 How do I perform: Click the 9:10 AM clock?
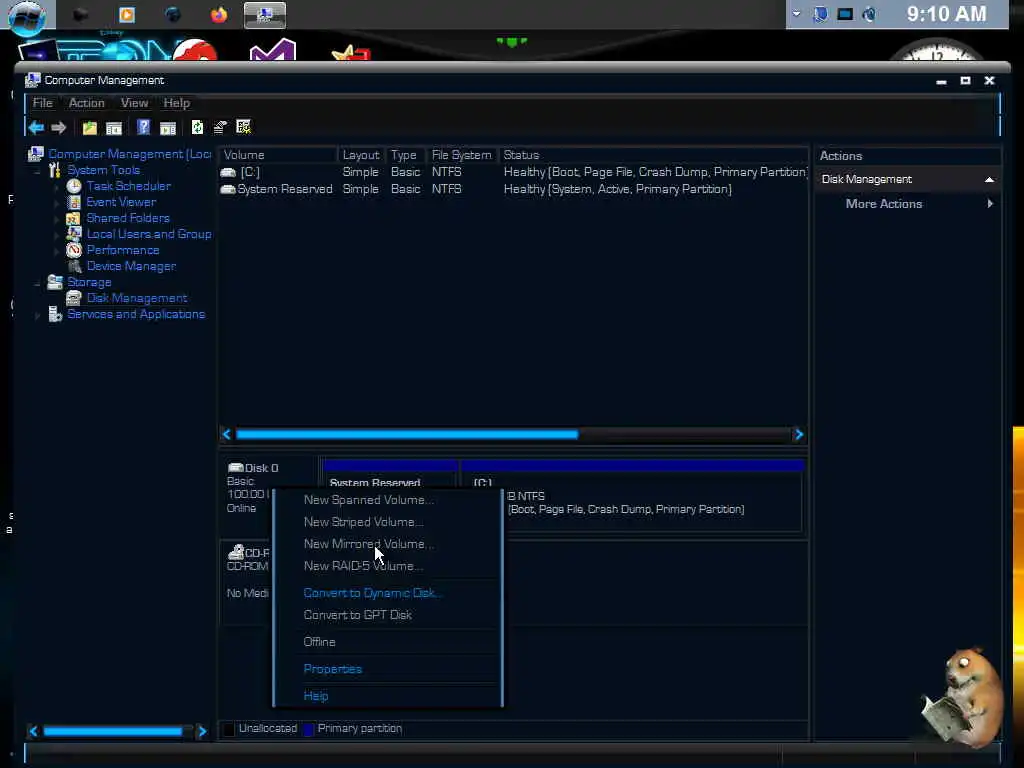point(946,14)
